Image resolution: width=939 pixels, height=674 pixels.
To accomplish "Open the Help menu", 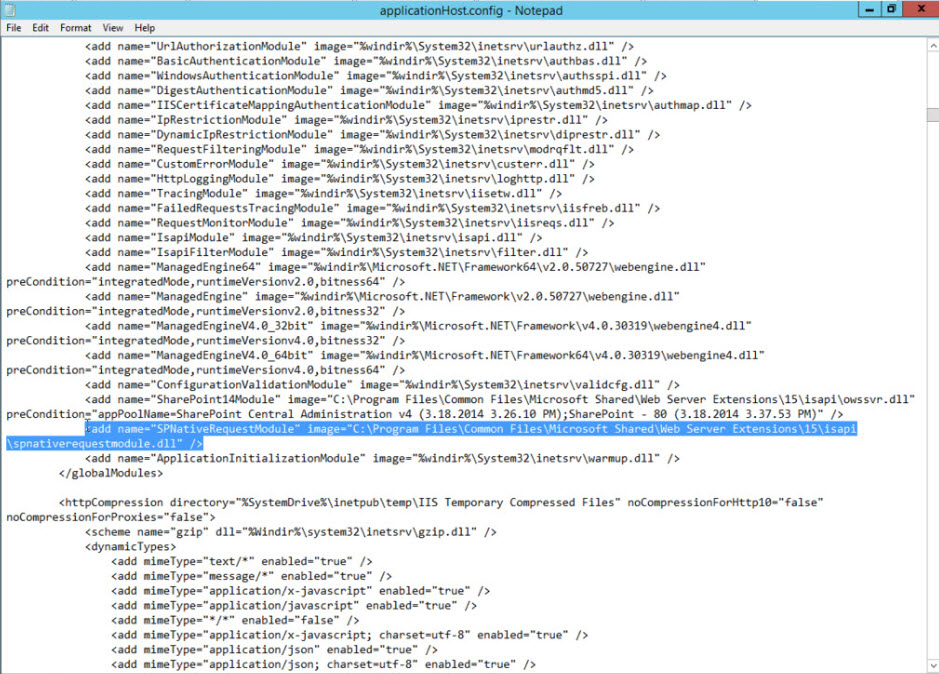I will [144, 28].
